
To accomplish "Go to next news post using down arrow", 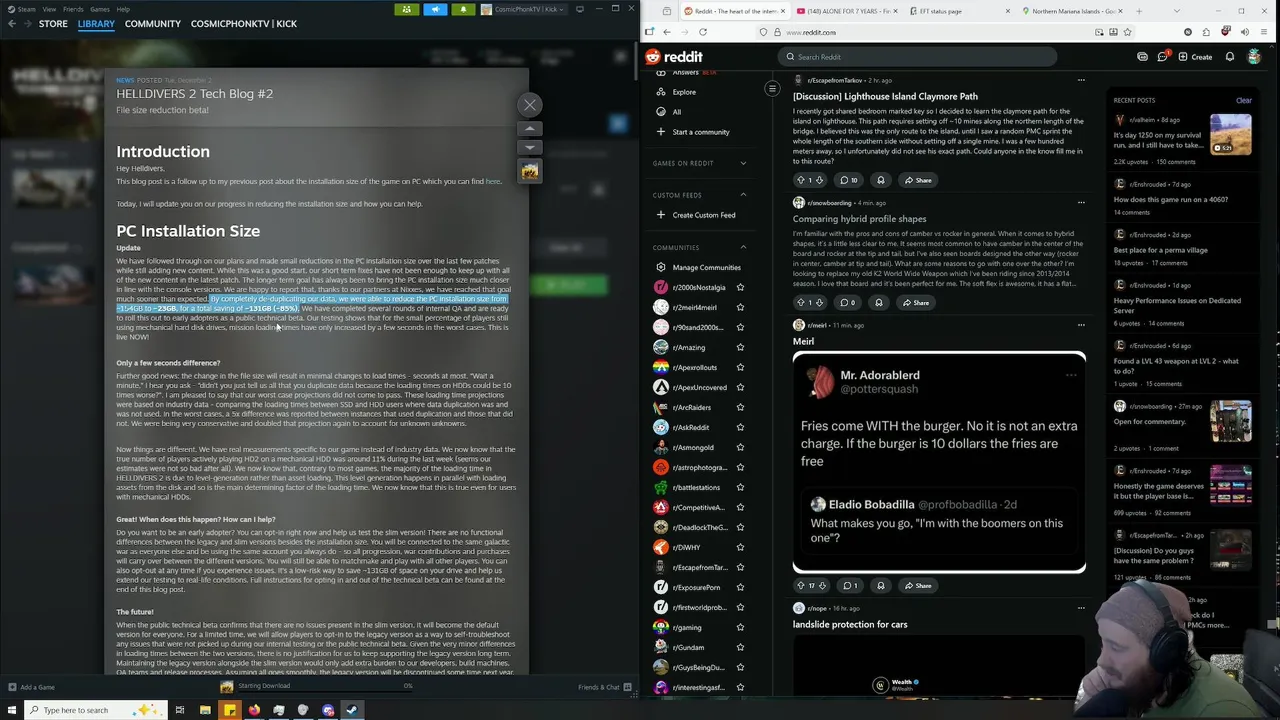I will (530, 148).
